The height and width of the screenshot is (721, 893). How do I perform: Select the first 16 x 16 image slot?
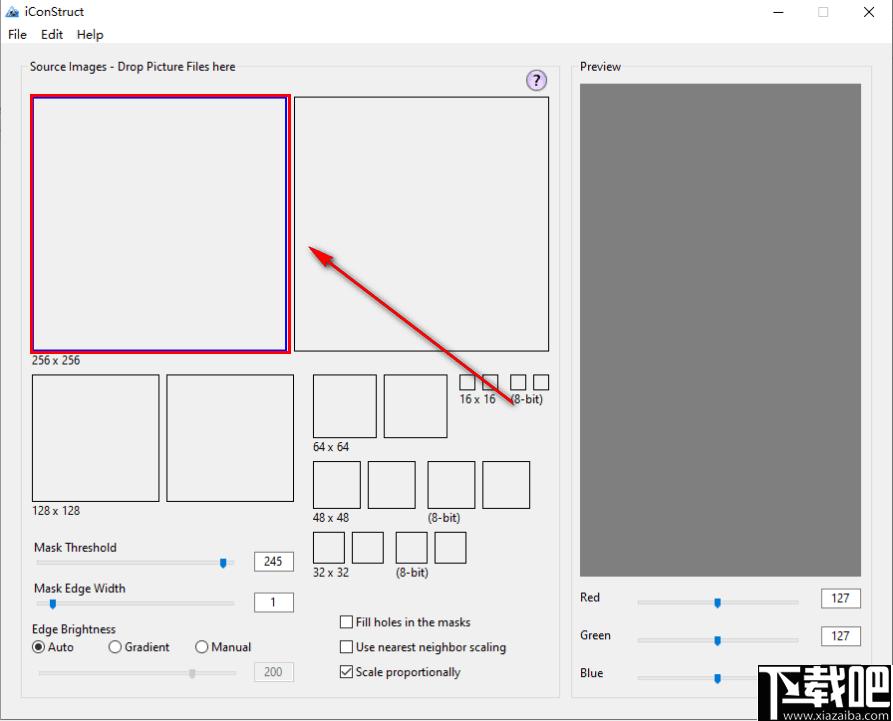(467, 382)
